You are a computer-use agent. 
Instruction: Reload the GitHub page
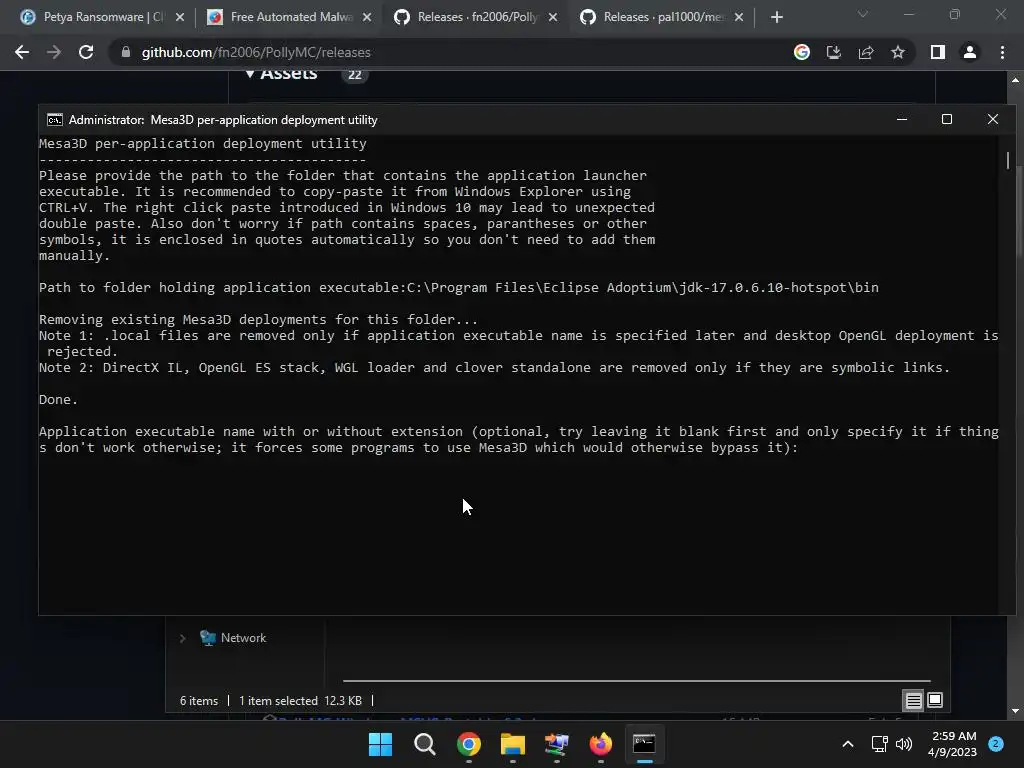86,52
